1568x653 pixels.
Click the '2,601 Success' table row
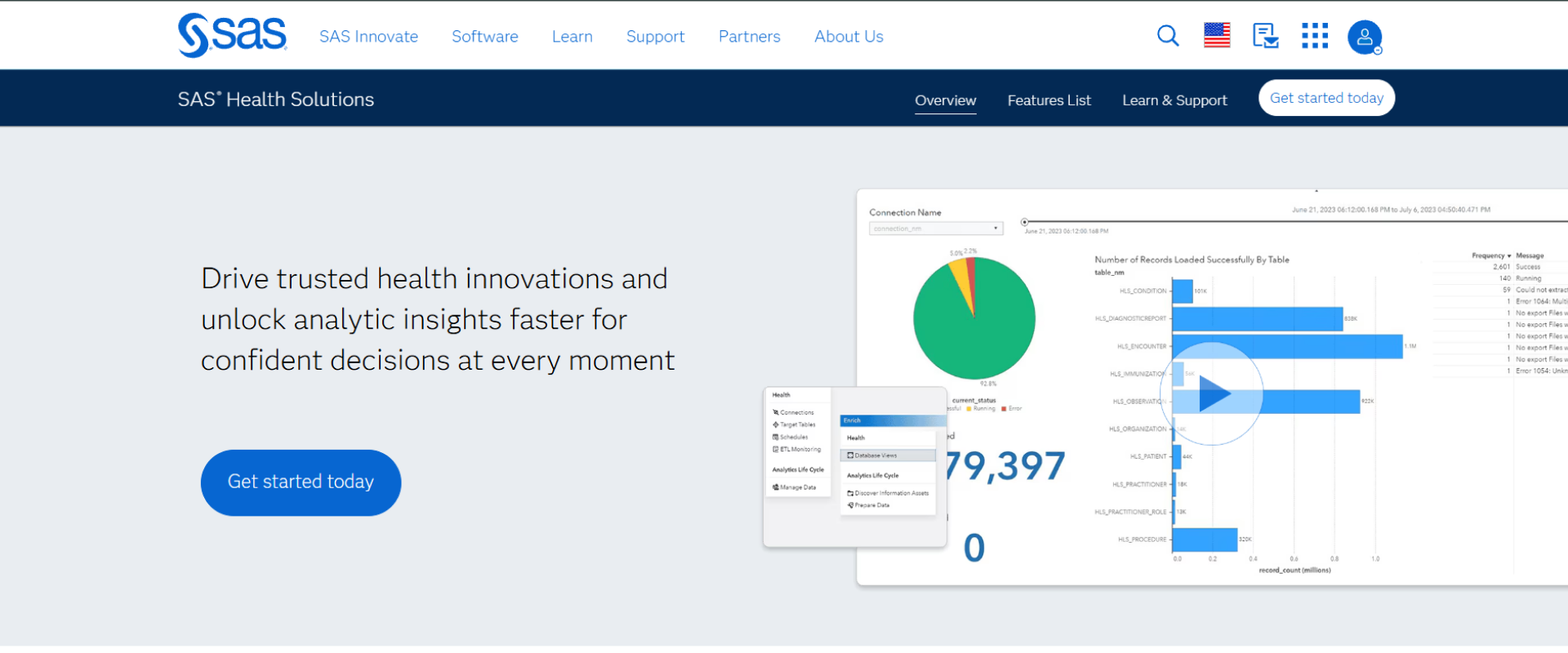pos(1516,267)
